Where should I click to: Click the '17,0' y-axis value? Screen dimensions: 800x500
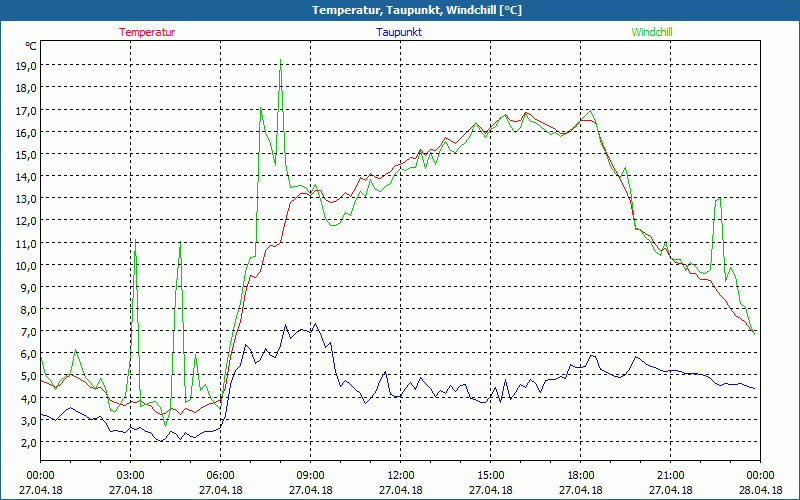[26, 110]
